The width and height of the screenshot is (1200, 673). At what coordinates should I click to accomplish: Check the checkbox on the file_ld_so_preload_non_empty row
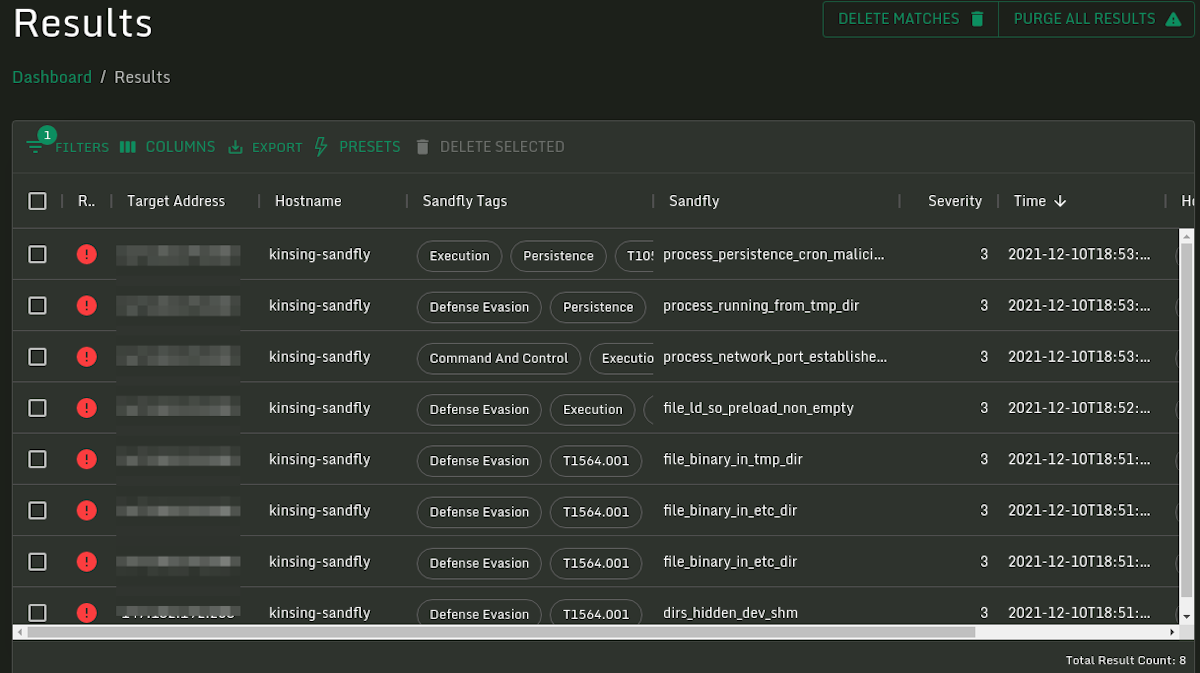37,407
